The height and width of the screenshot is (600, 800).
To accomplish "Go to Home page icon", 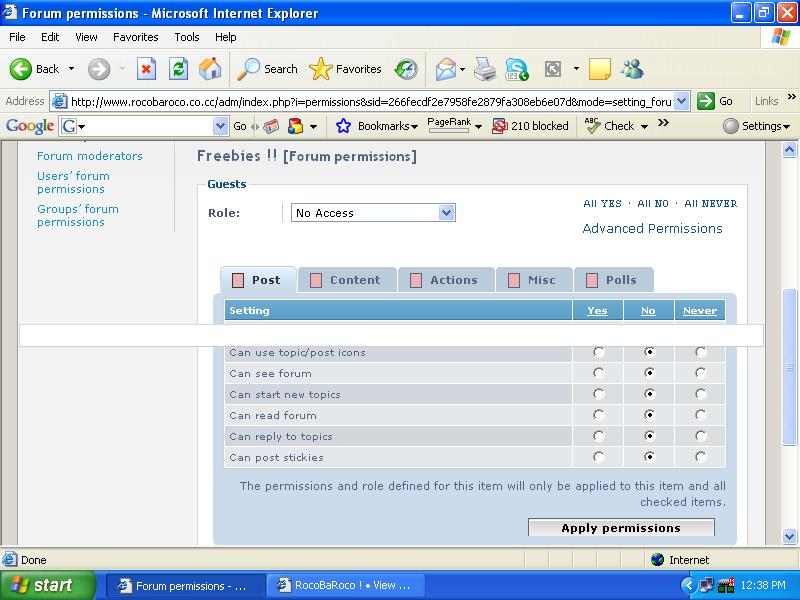I will click(x=210, y=69).
